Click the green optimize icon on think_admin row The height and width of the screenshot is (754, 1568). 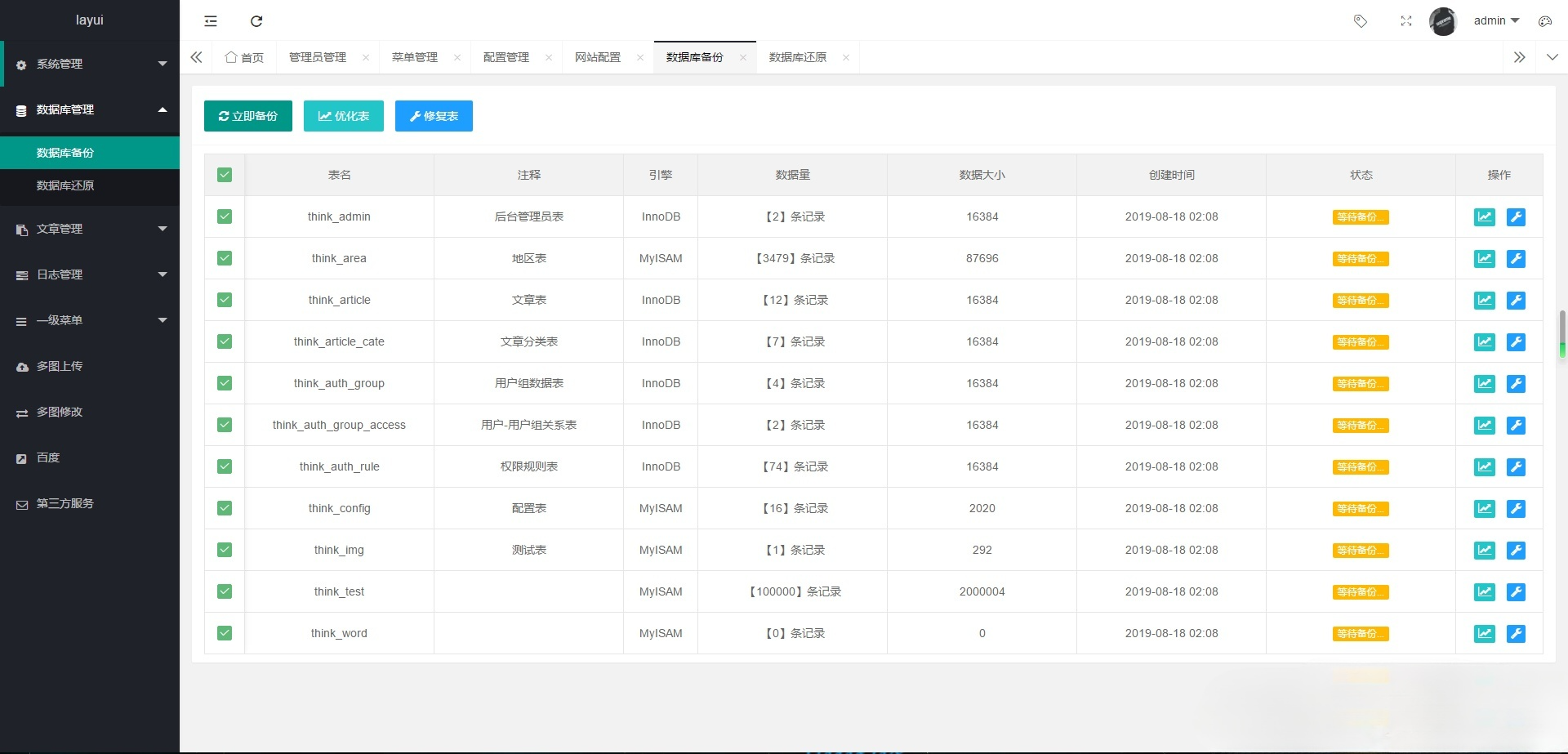tap(1484, 216)
